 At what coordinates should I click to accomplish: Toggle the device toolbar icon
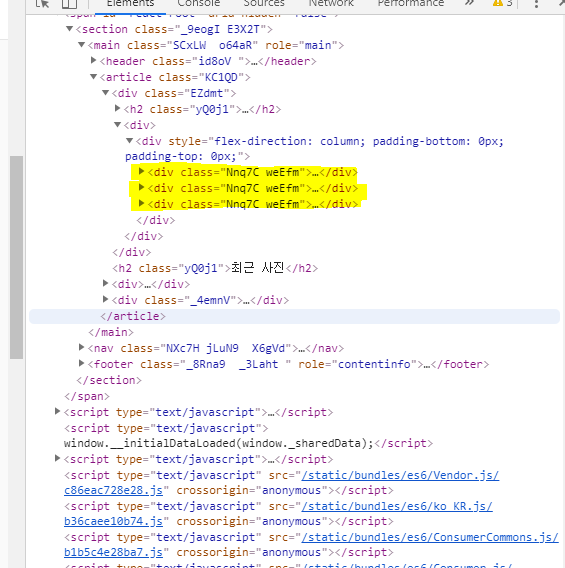pyautogui.click(x=69, y=4)
